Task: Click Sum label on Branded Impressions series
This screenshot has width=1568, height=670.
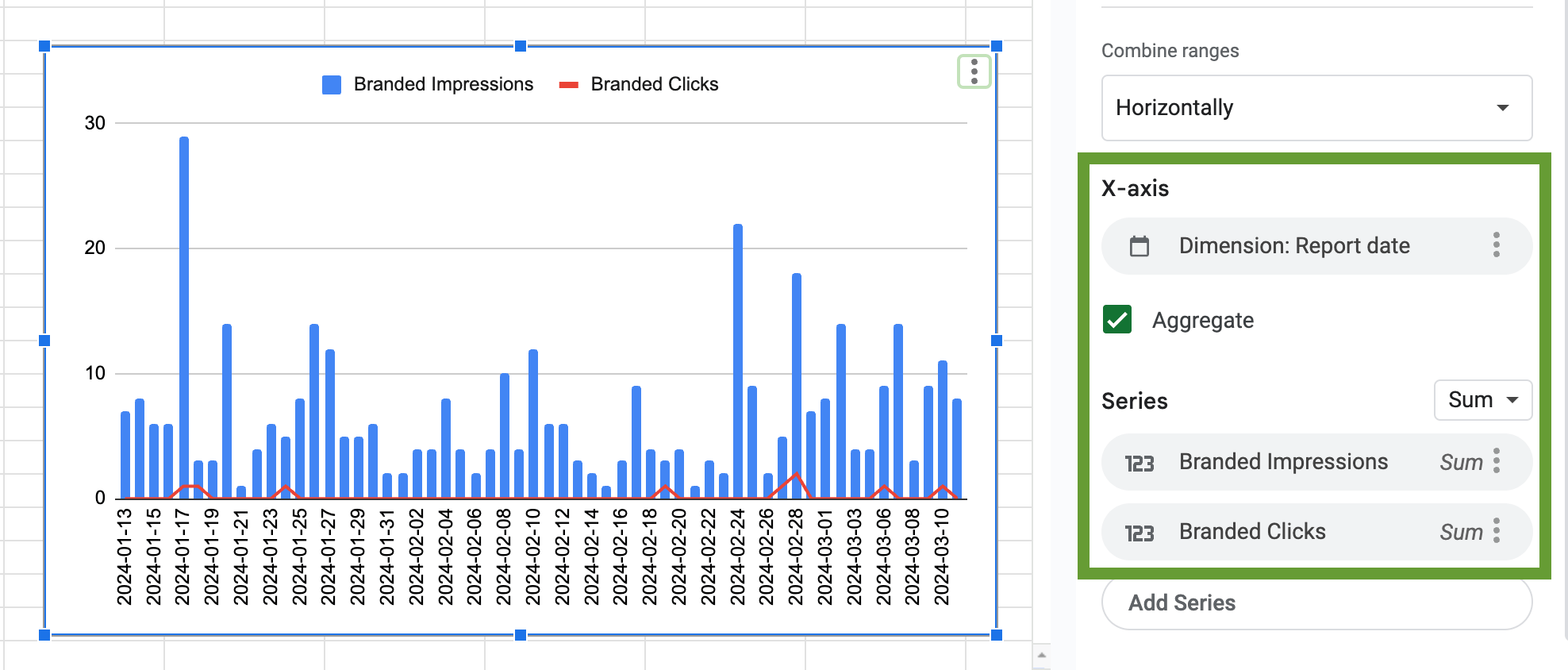Action: click(x=1461, y=462)
